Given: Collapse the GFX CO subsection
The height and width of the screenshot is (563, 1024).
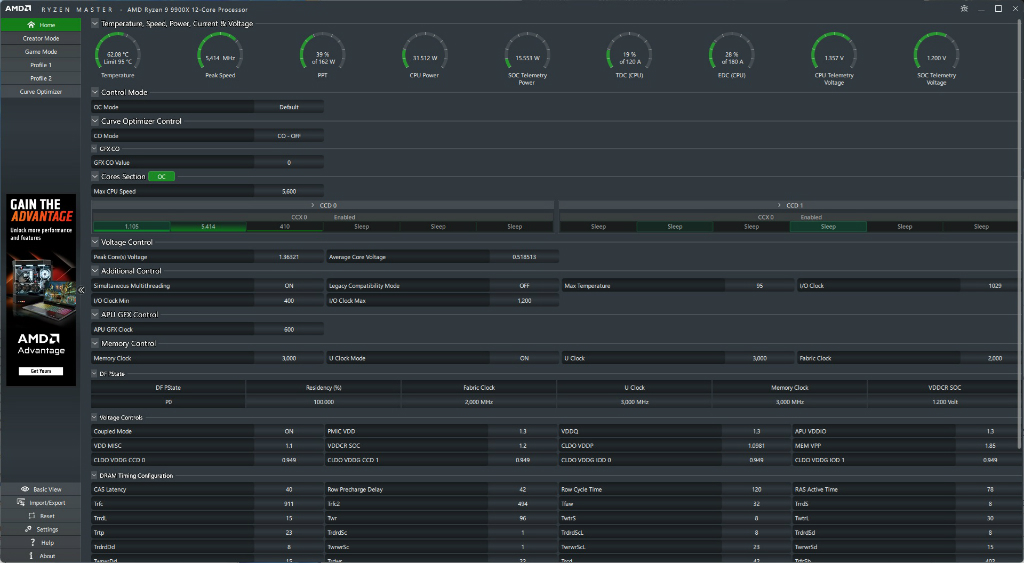Looking at the screenshot, I should pyautogui.click(x=95, y=149).
